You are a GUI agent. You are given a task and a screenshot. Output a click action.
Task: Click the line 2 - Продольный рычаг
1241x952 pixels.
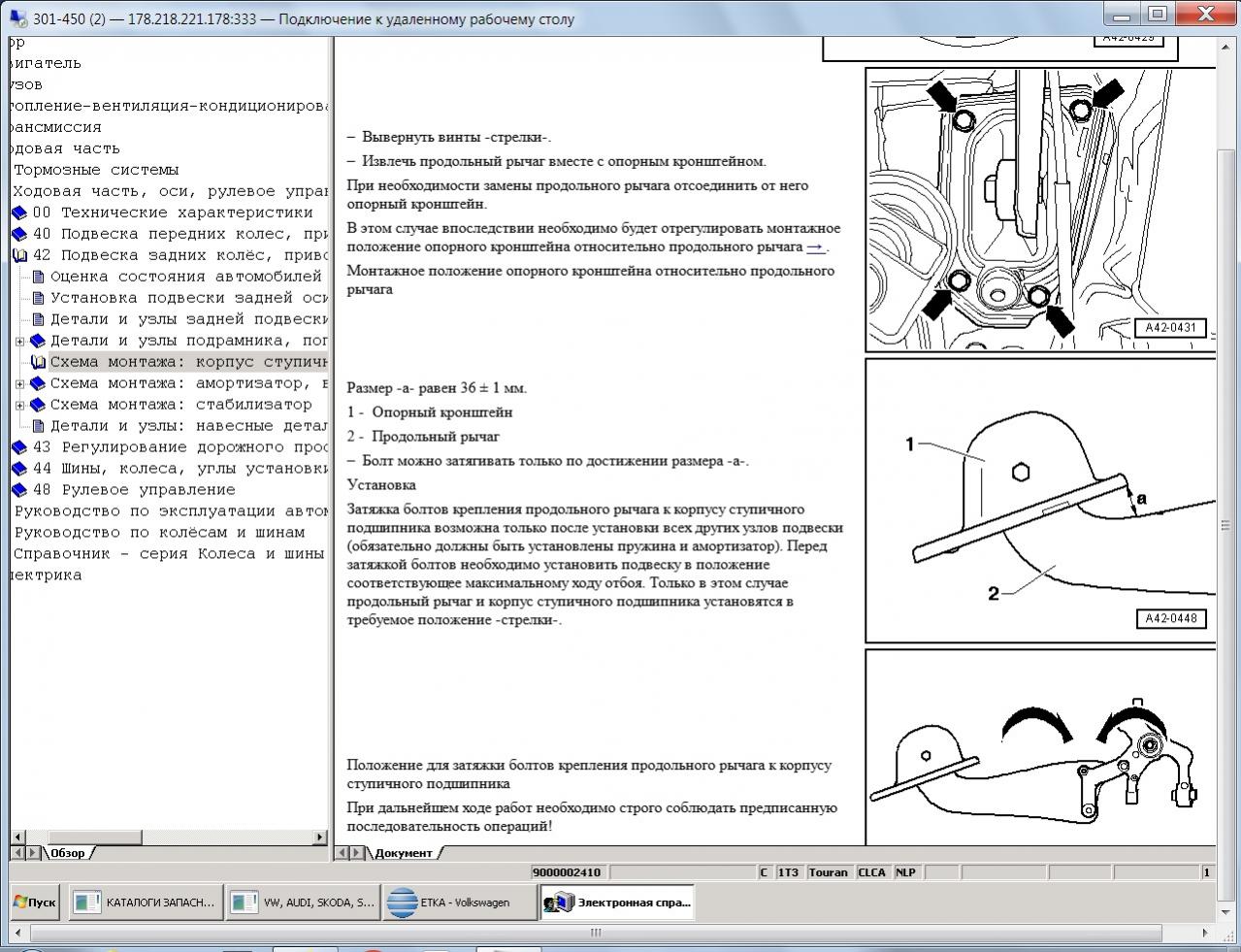424,437
